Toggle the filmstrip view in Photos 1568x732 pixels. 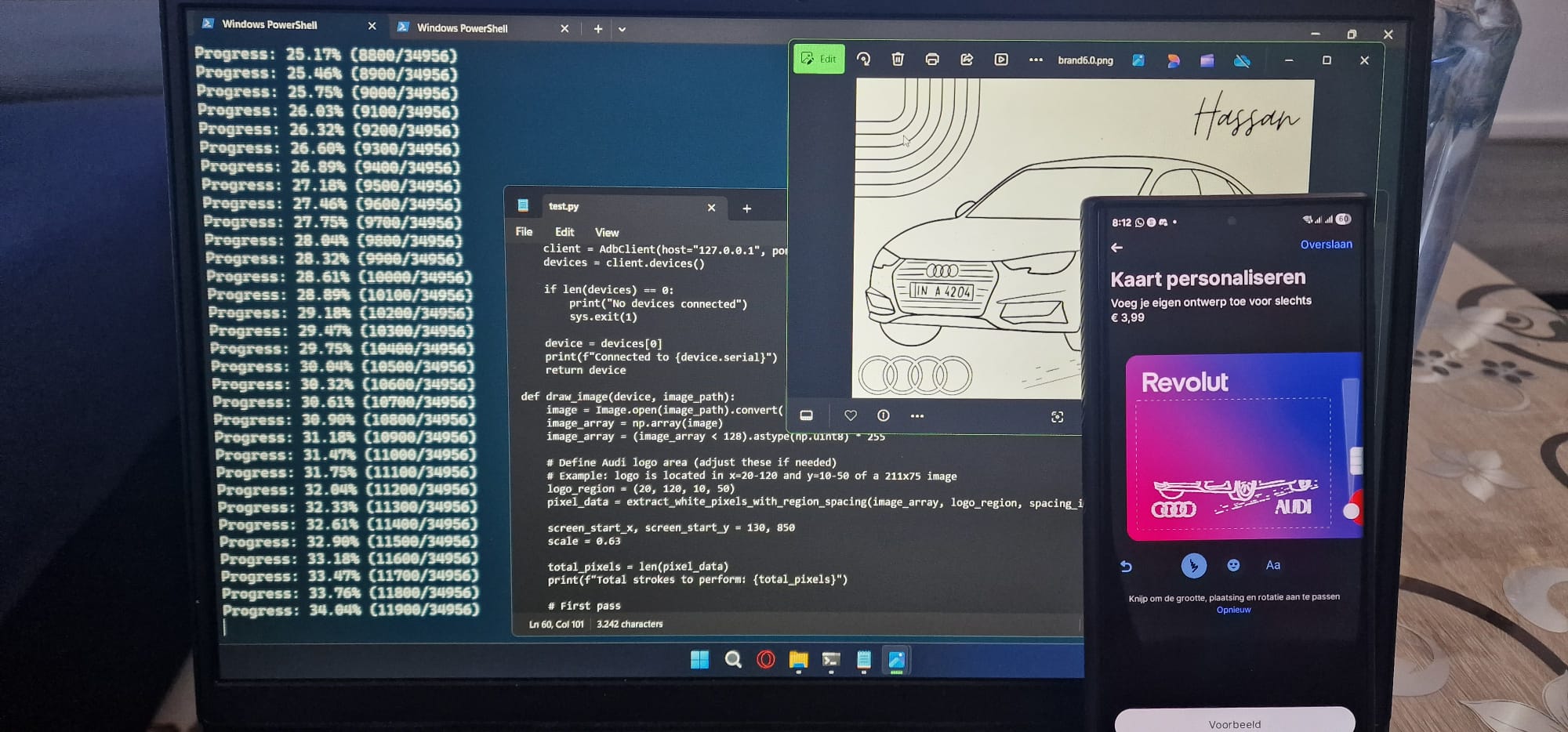pos(806,415)
